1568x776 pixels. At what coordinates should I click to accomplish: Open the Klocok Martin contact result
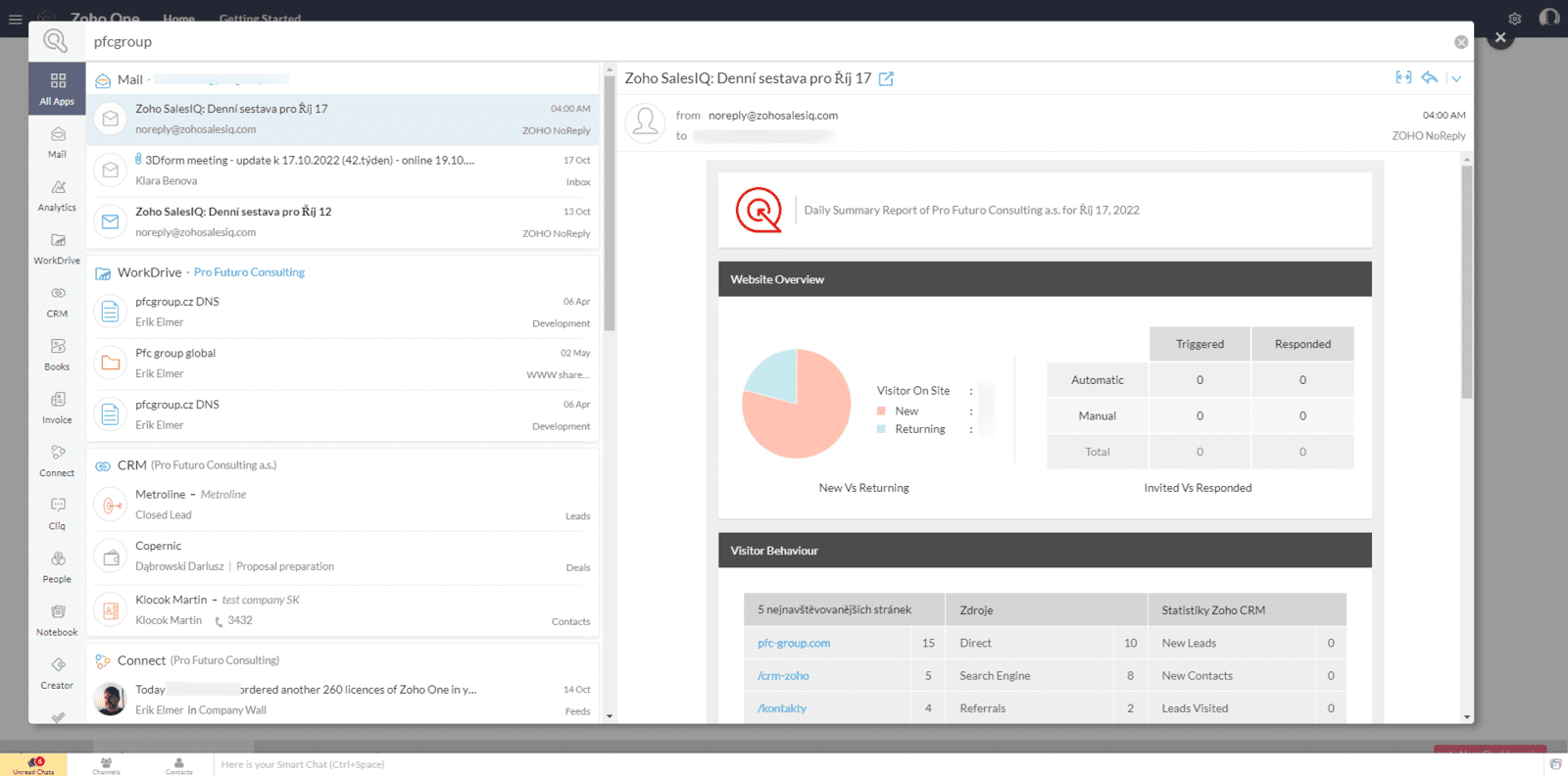(343, 610)
